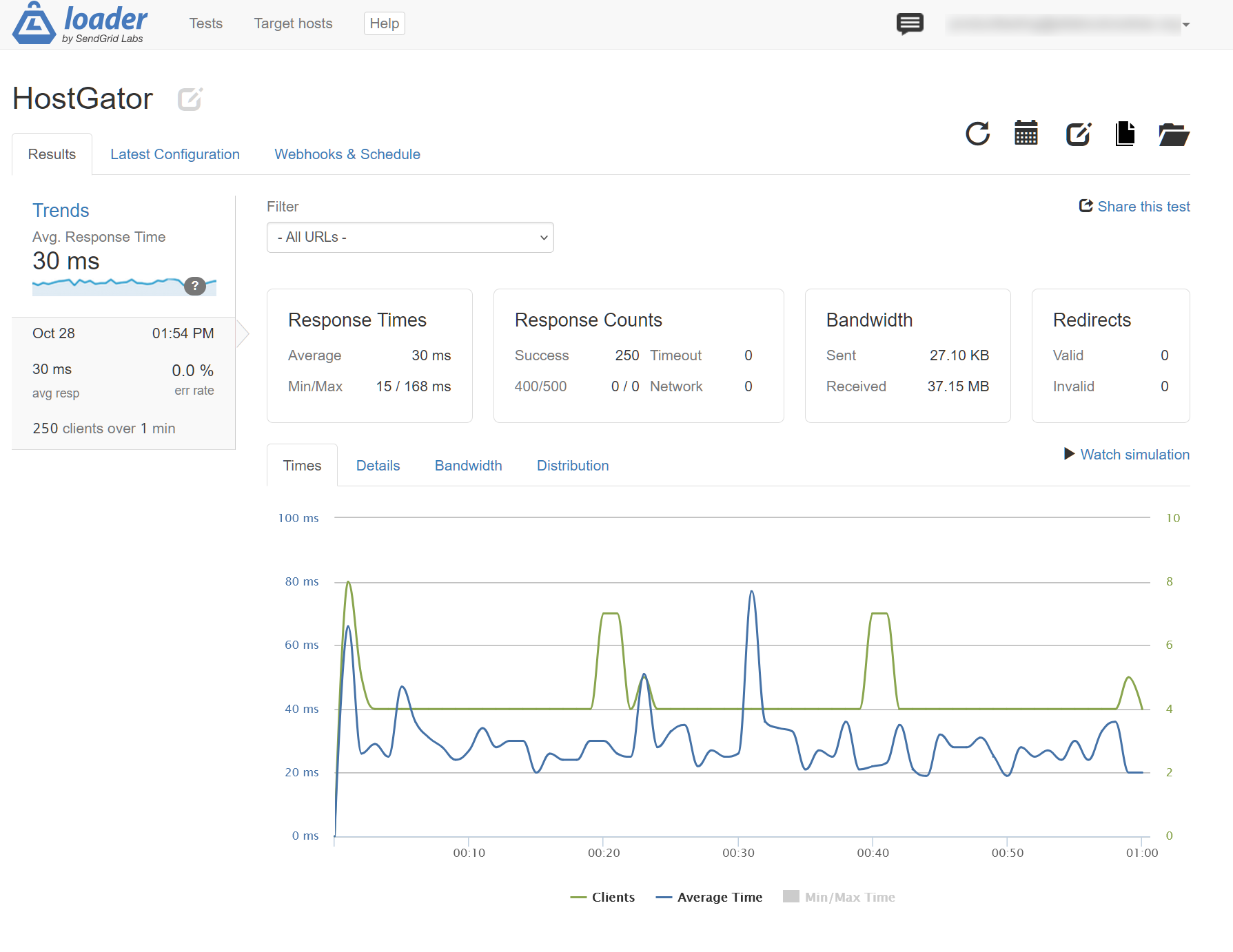1233x952 pixels.
Task: Open the schedule calendar icon
Action: pyautogui.click(x=1026, y=134)
